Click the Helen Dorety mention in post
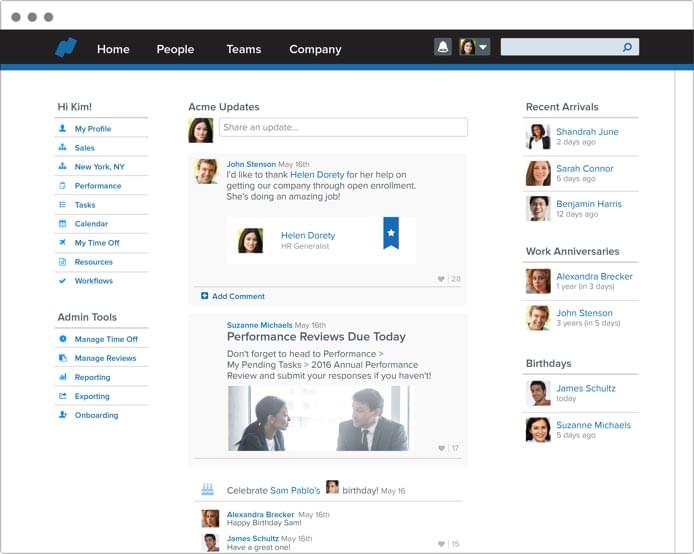Screen dimensions: 694x554 click(317, 175)
